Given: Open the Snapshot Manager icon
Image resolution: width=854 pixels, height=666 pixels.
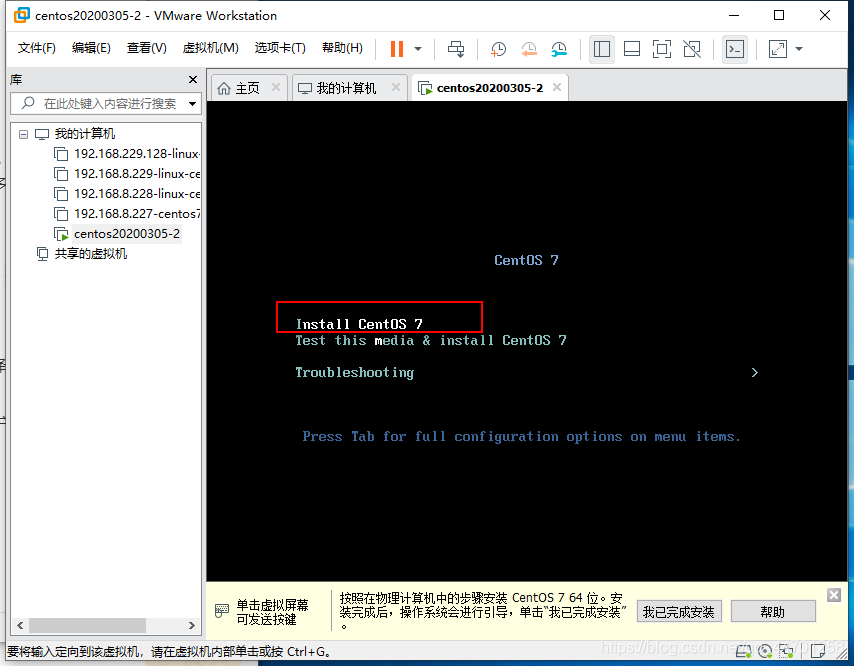Looking at the screenshot, I should pyautogui.click(x=559, y=49).
